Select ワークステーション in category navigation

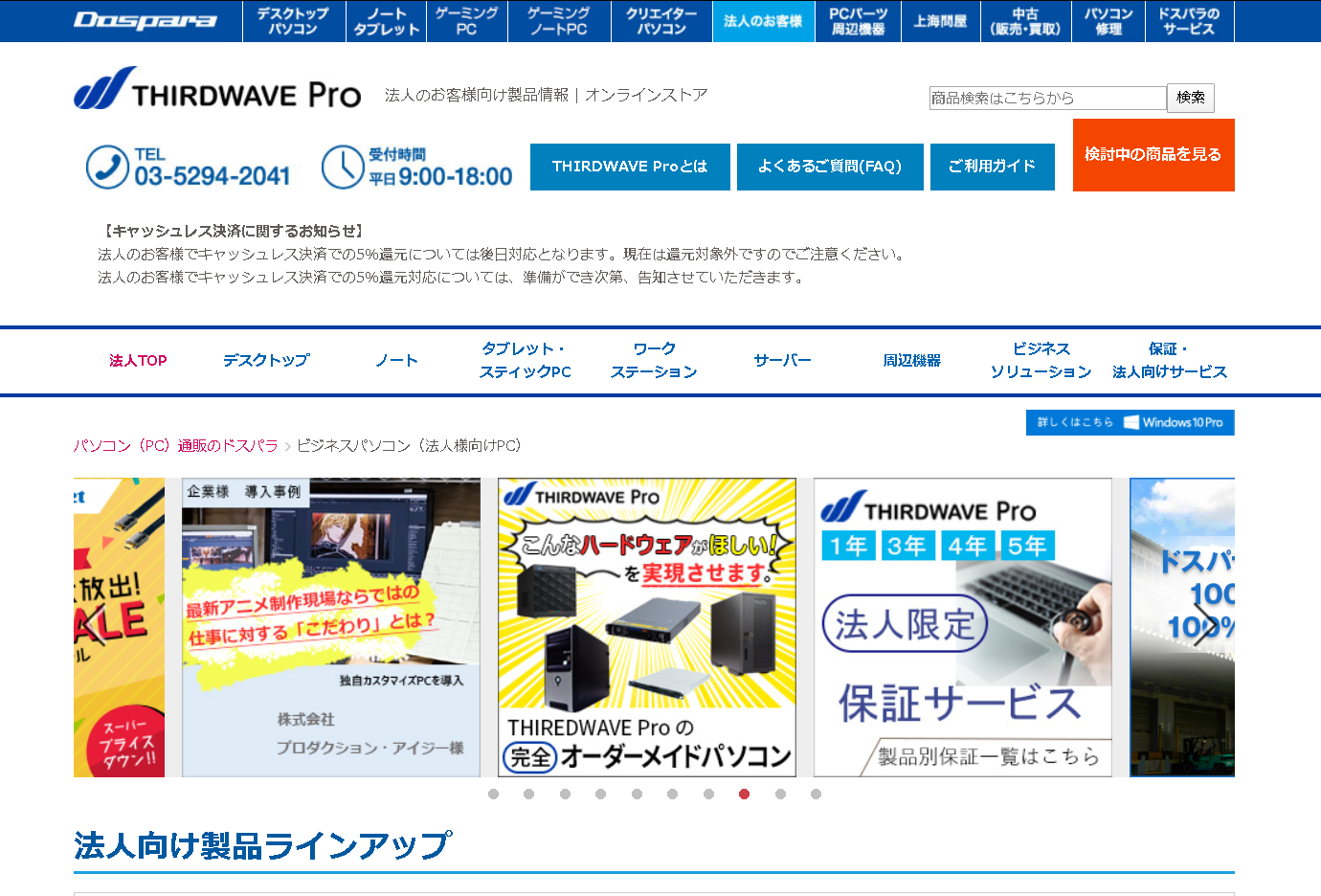click(x=654, y=361)
